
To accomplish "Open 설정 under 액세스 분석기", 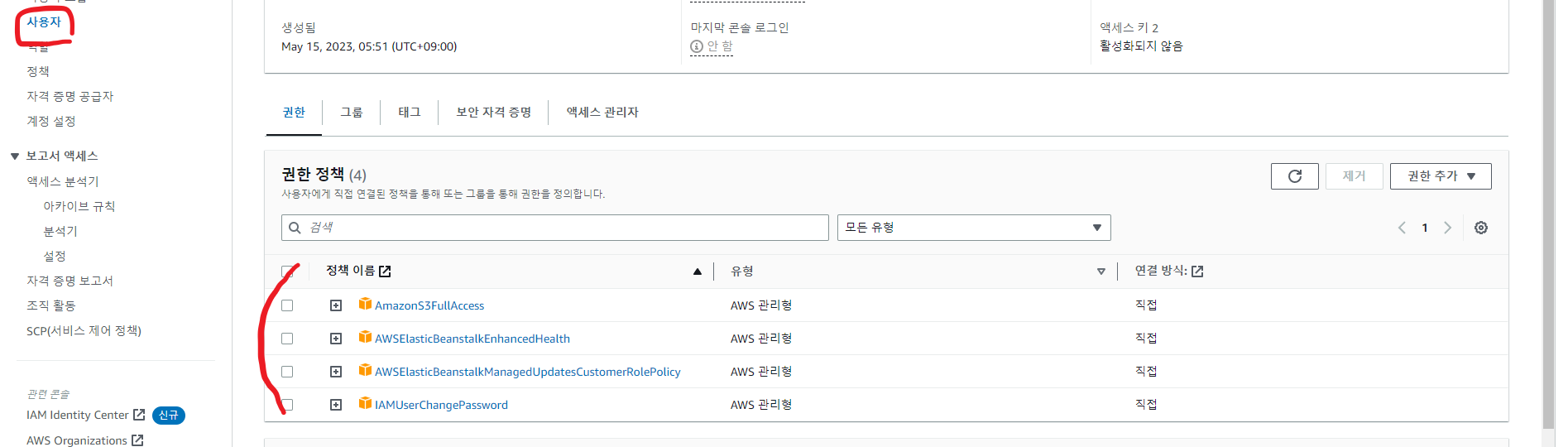I will (55, 256).
